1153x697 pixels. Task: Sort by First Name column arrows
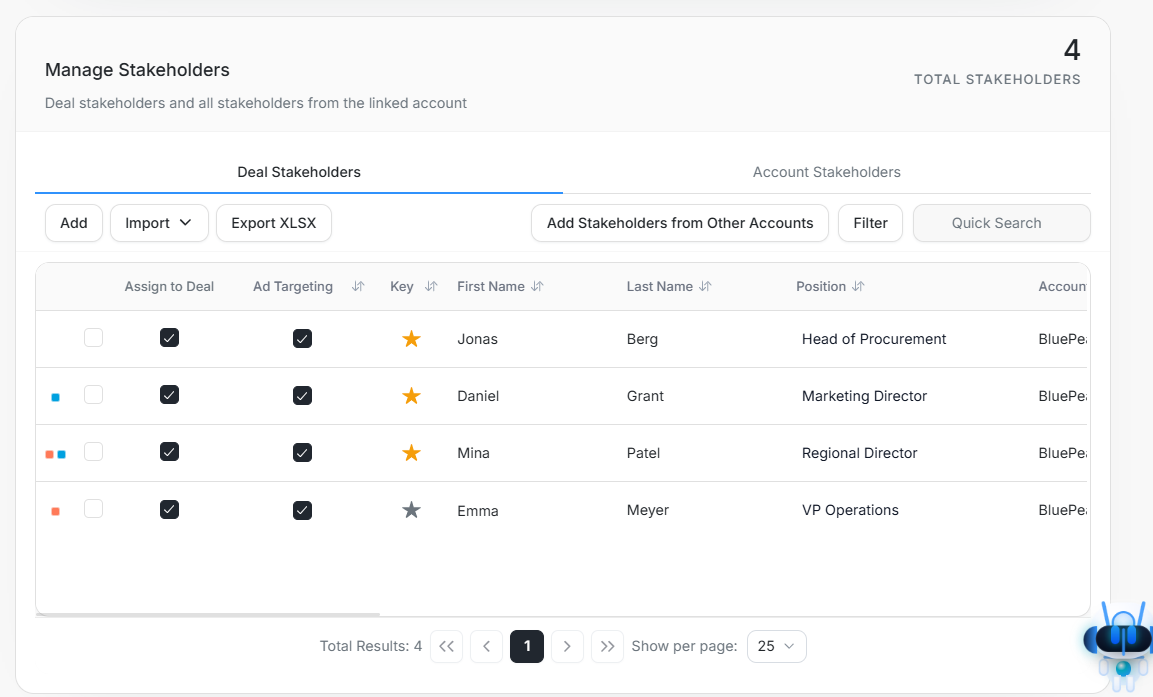(x=538, y=287)
